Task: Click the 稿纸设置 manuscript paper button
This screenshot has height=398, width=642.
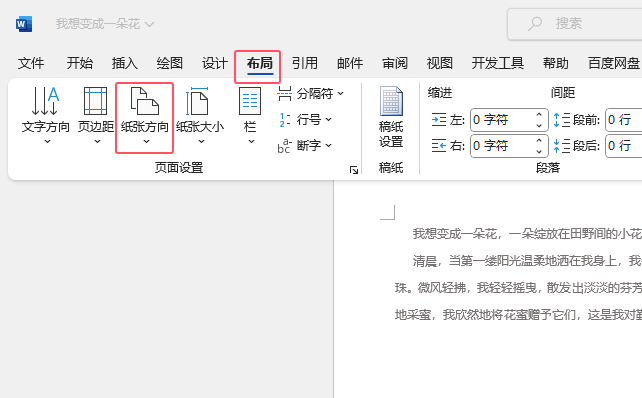Action: tap(391, 118)
